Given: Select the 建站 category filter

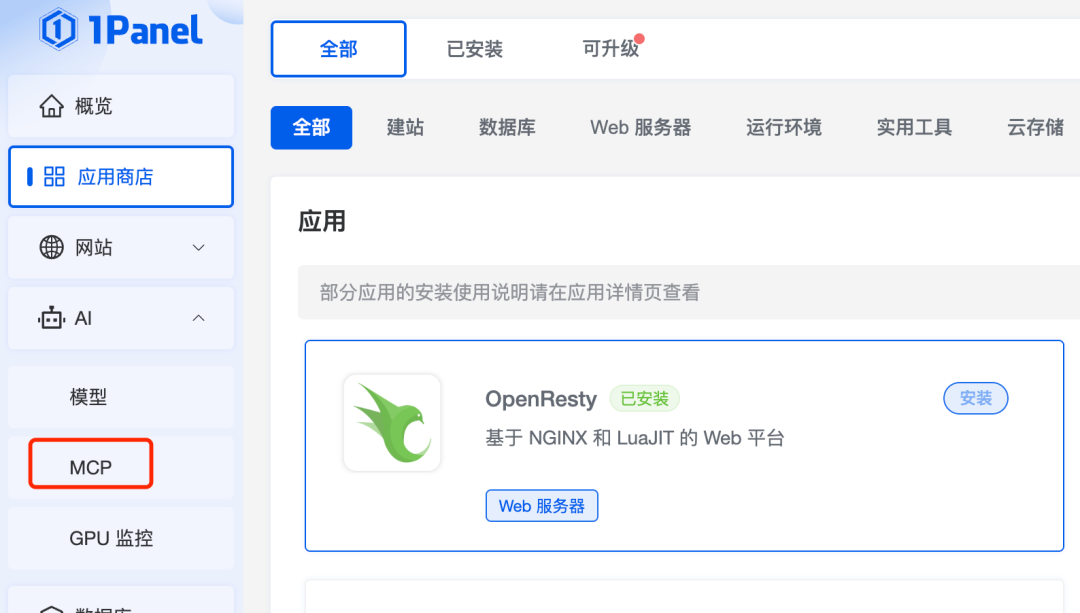Looking at the screenshot, I should (x=406, y=127).
